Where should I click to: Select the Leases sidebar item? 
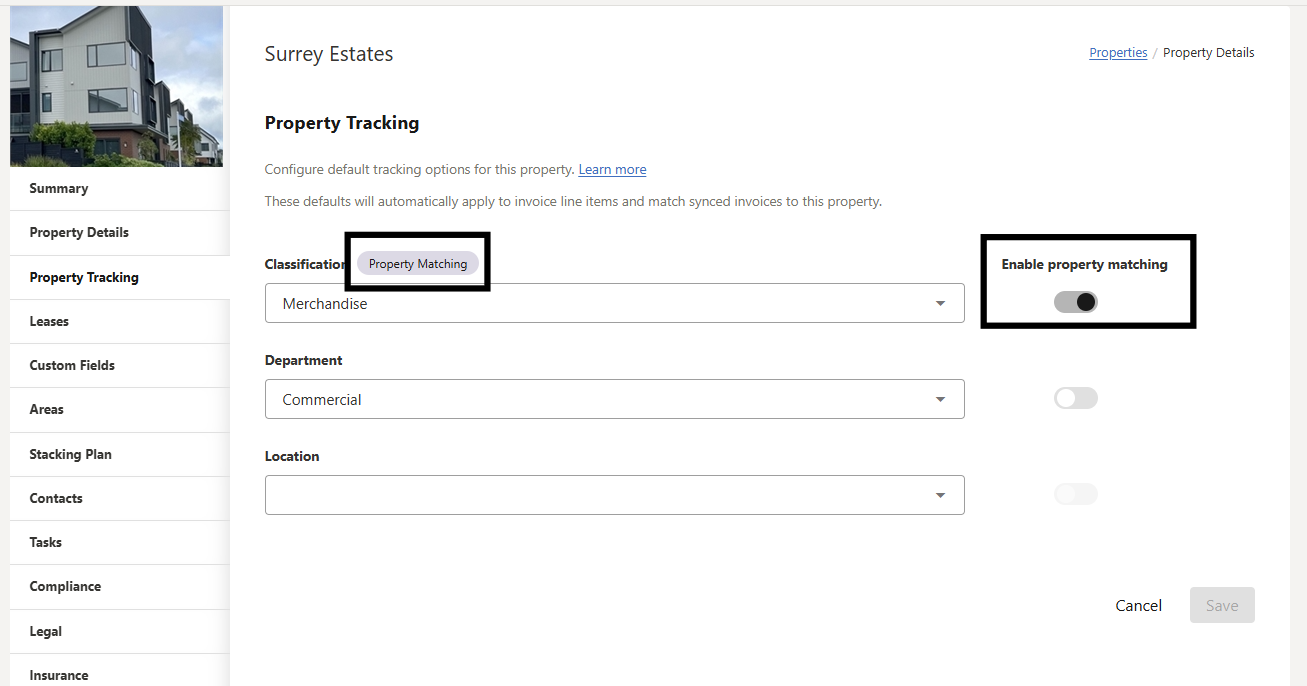pos(49,321)
